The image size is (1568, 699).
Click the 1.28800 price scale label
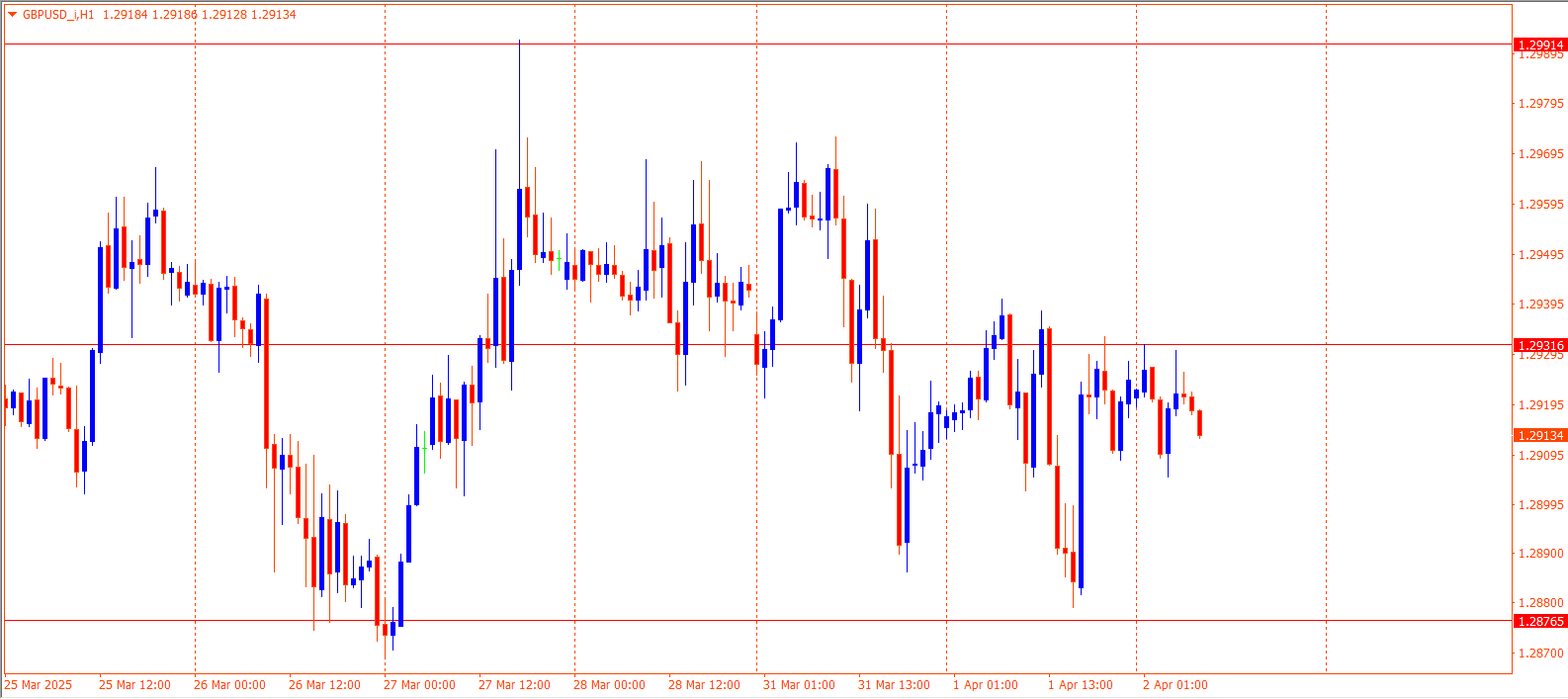[x=1541, y=603]
